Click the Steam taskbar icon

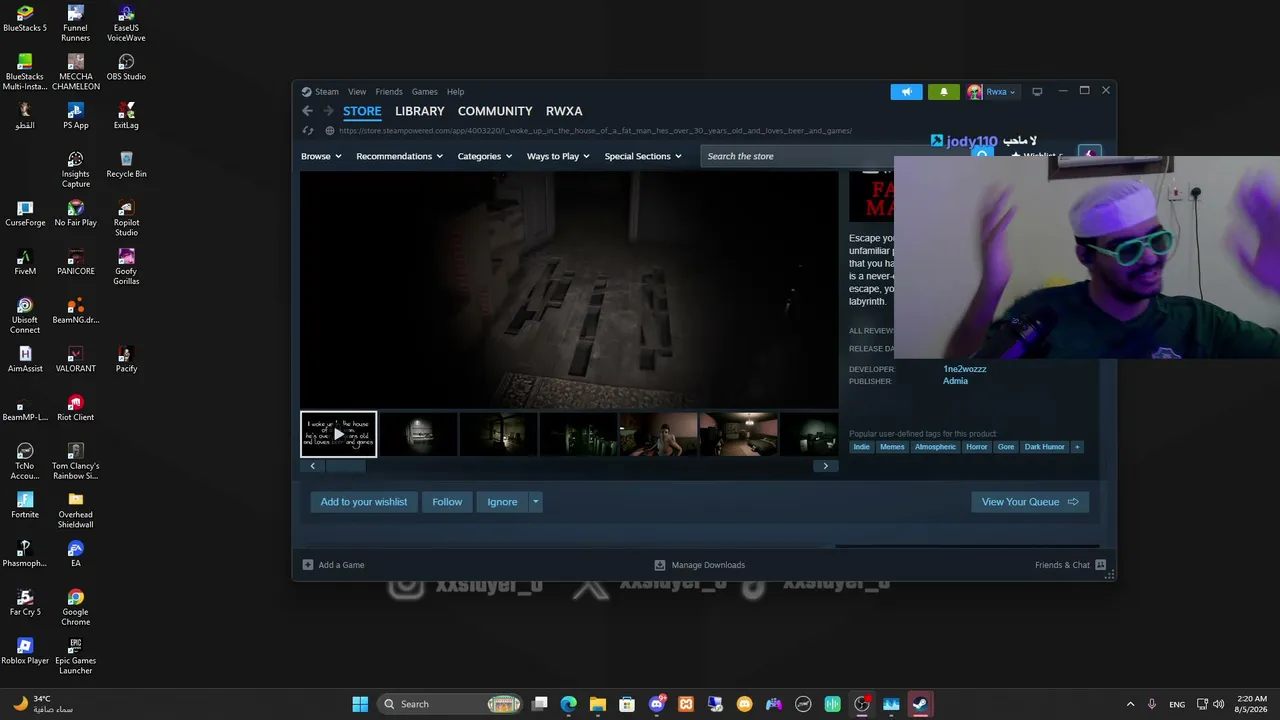tap(920, 704)
